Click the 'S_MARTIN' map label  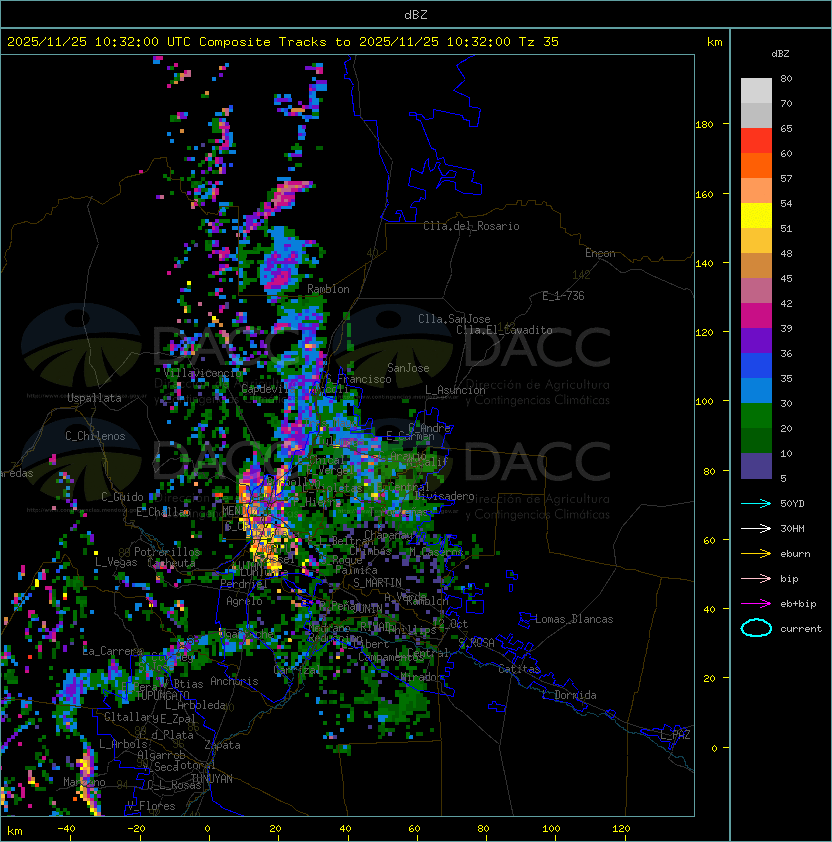[377, 583]
